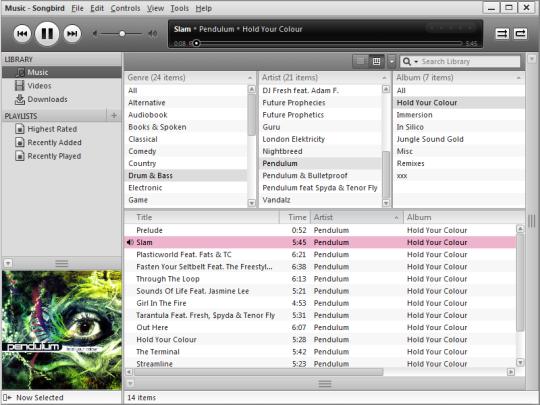Toggle shuffle playback mode
Screen dimensions: 540x405
(502, 34)
